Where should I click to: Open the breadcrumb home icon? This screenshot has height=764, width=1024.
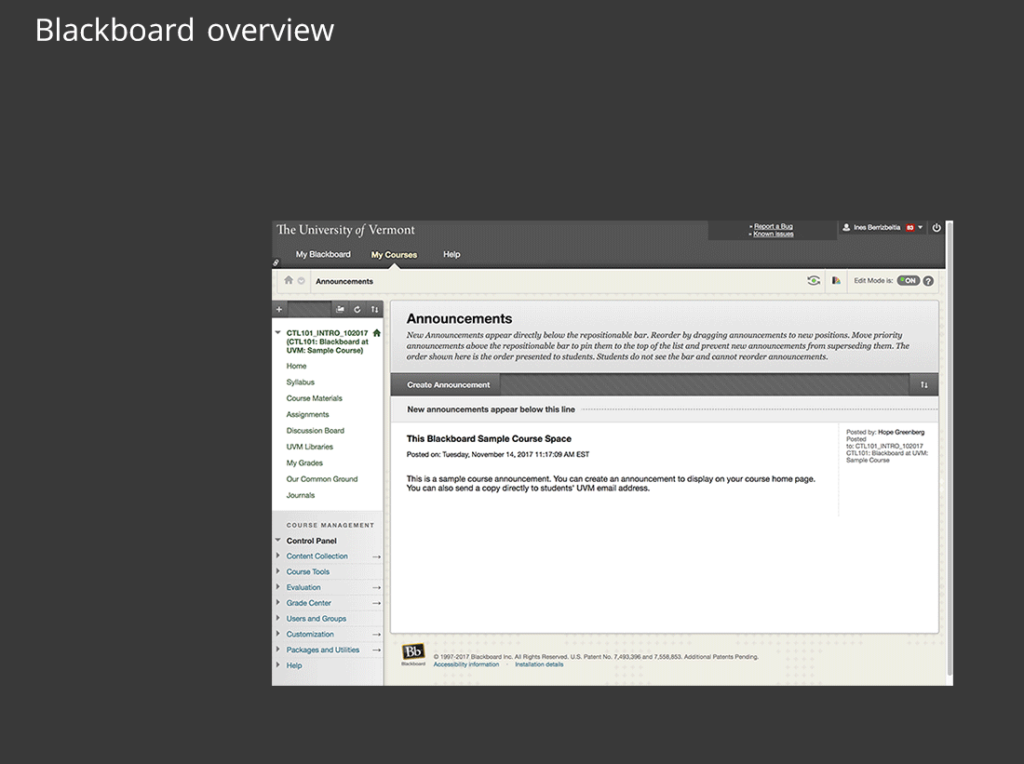[x=288, y=280]
